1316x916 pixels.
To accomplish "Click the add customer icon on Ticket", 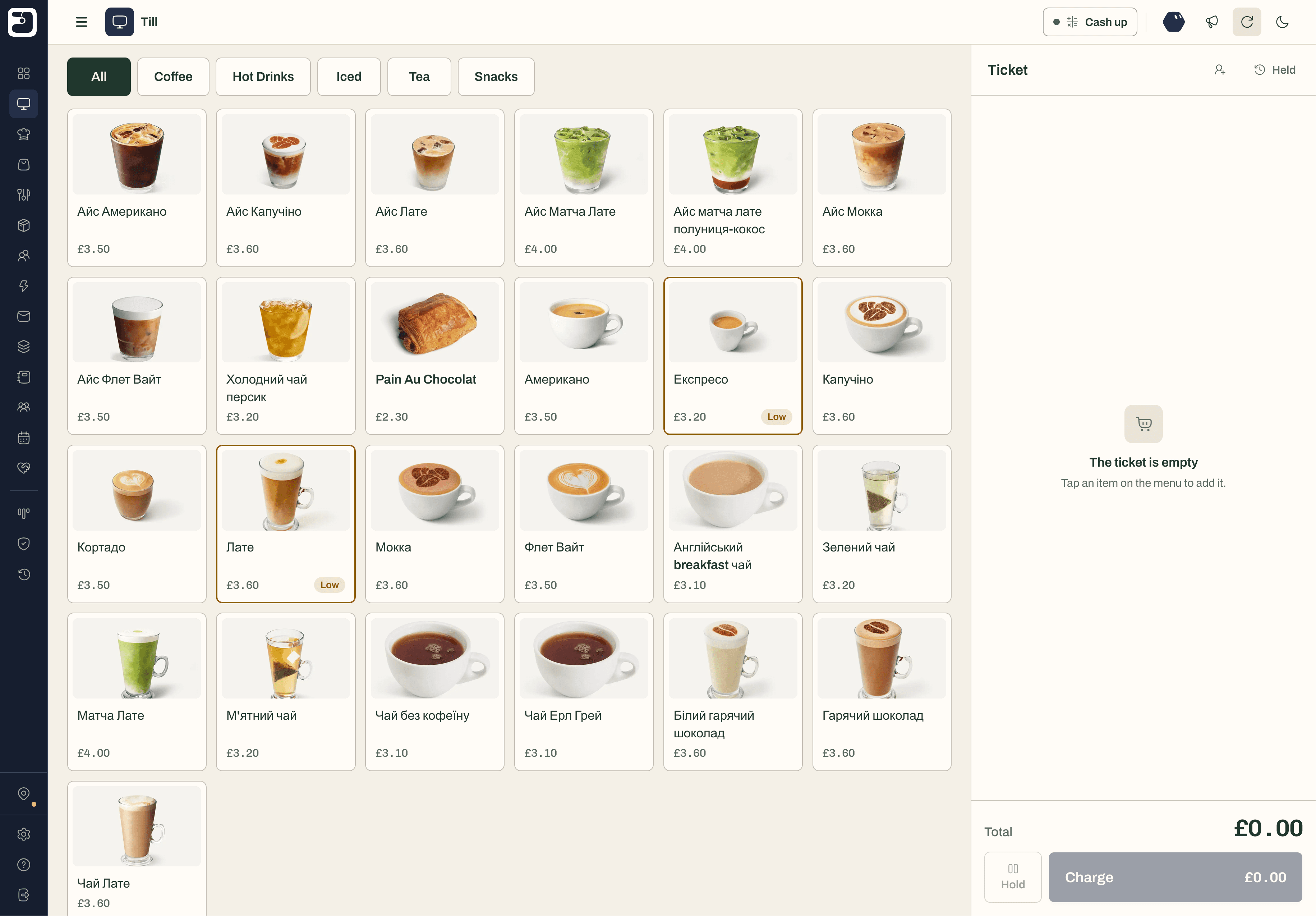I will coord(1220,70).
